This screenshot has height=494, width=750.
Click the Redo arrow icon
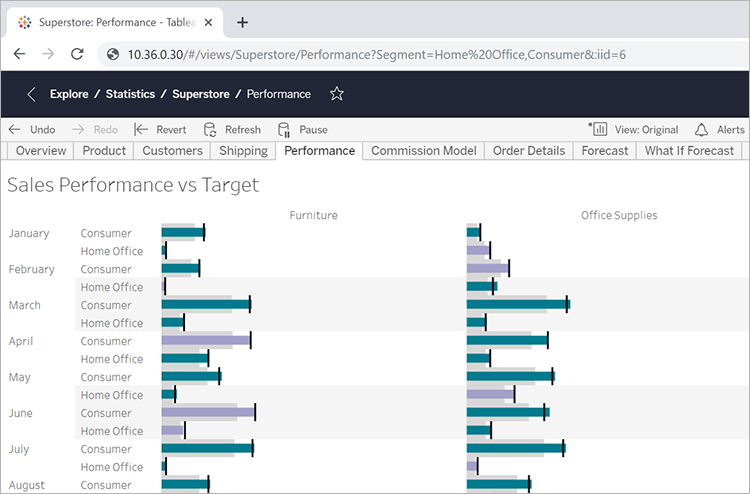[78, 130]
